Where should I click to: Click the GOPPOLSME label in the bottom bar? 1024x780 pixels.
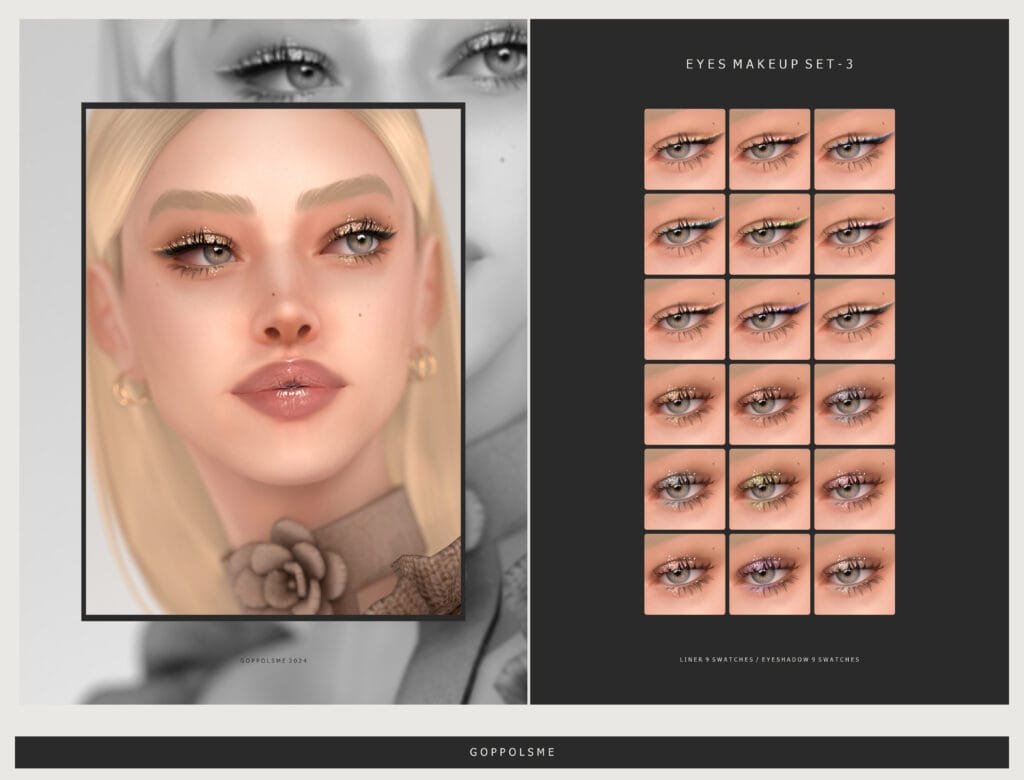(512, 752)
